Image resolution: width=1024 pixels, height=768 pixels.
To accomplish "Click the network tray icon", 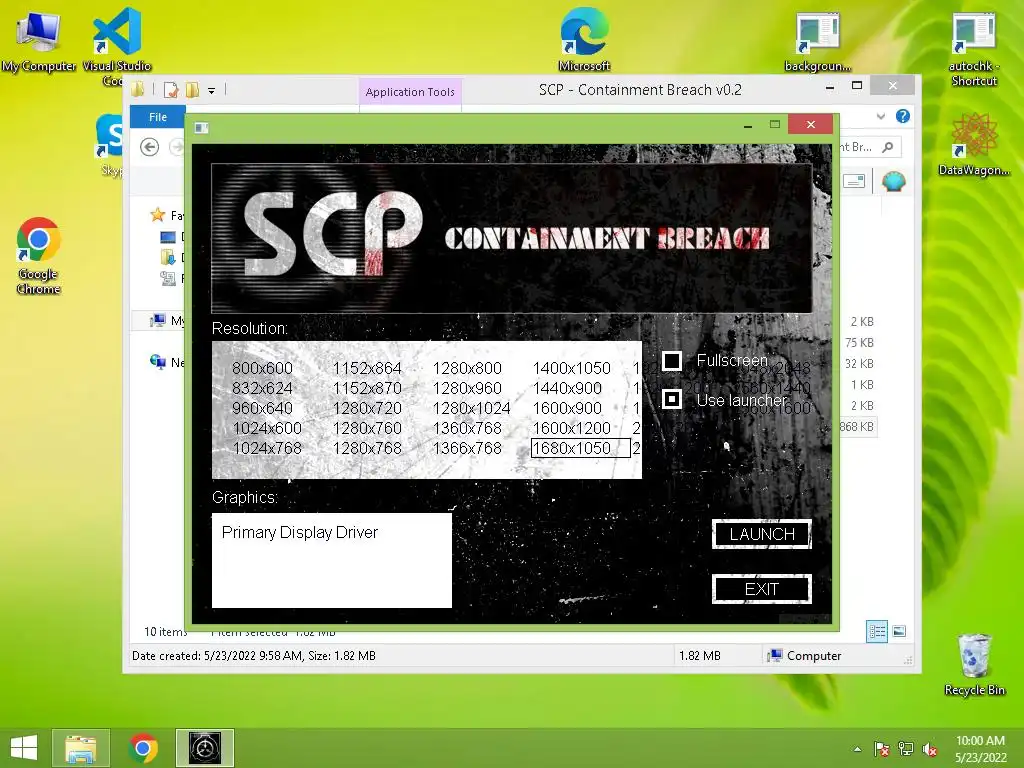I will (x=906, y=749).
